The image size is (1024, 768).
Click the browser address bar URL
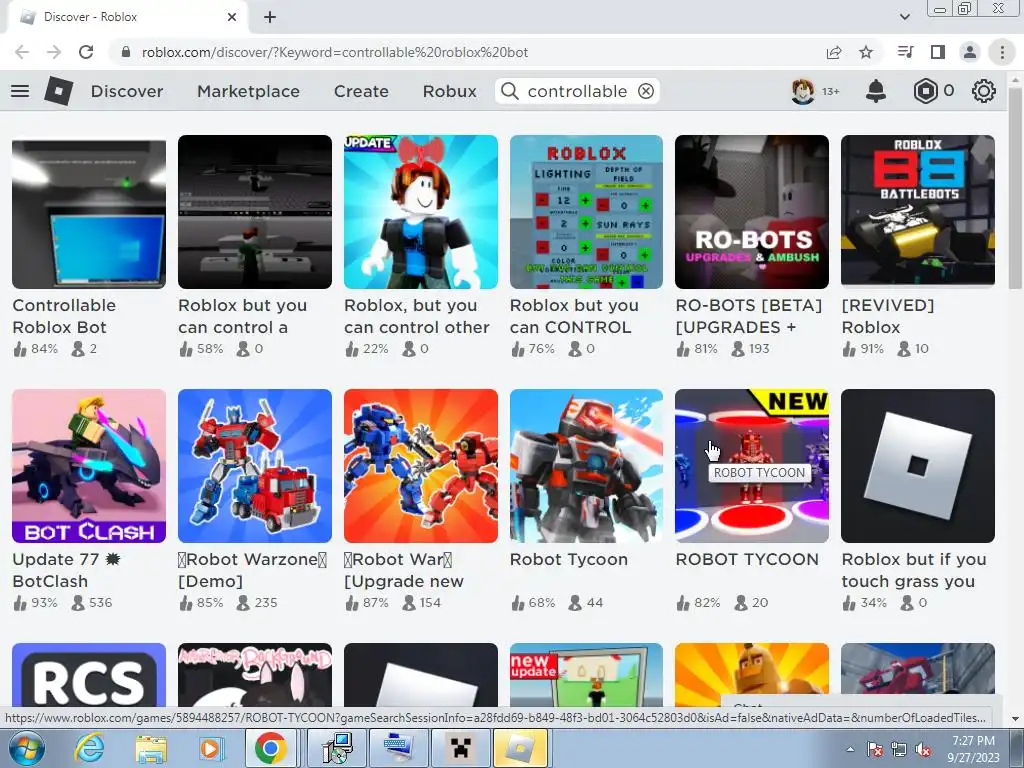(x=334, y=52)
